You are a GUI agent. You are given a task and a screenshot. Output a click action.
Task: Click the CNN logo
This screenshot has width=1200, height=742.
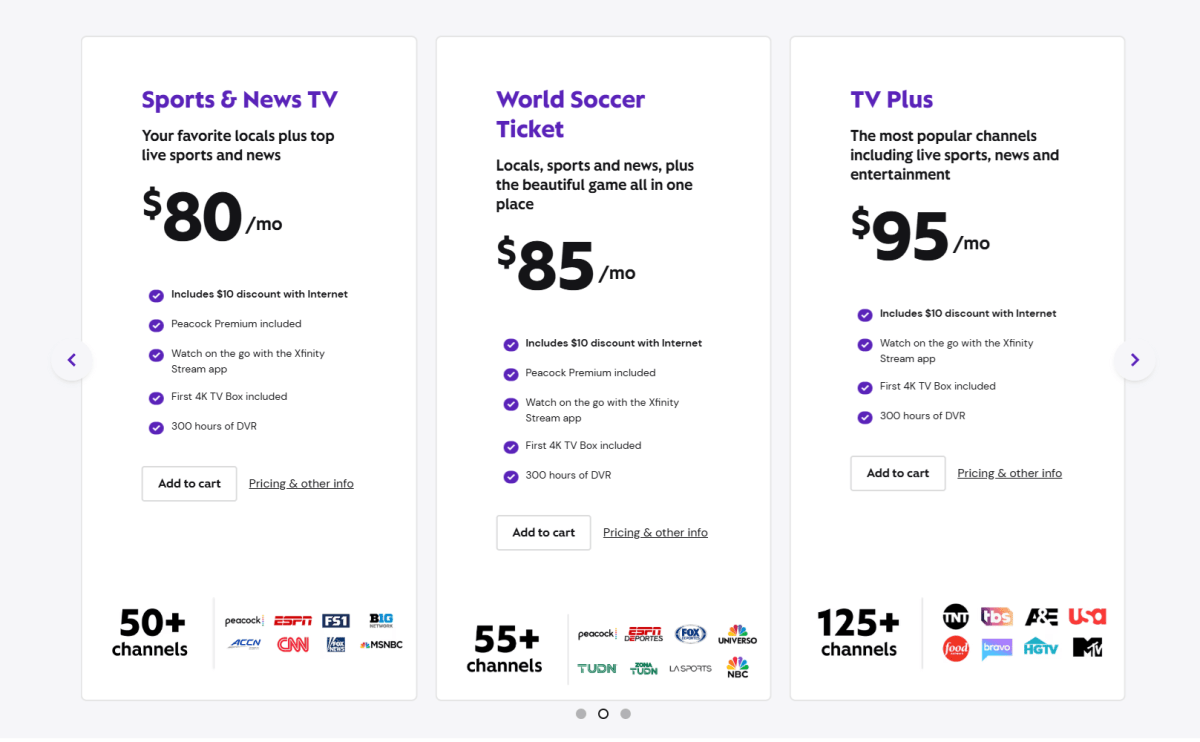tap(293, 644)
